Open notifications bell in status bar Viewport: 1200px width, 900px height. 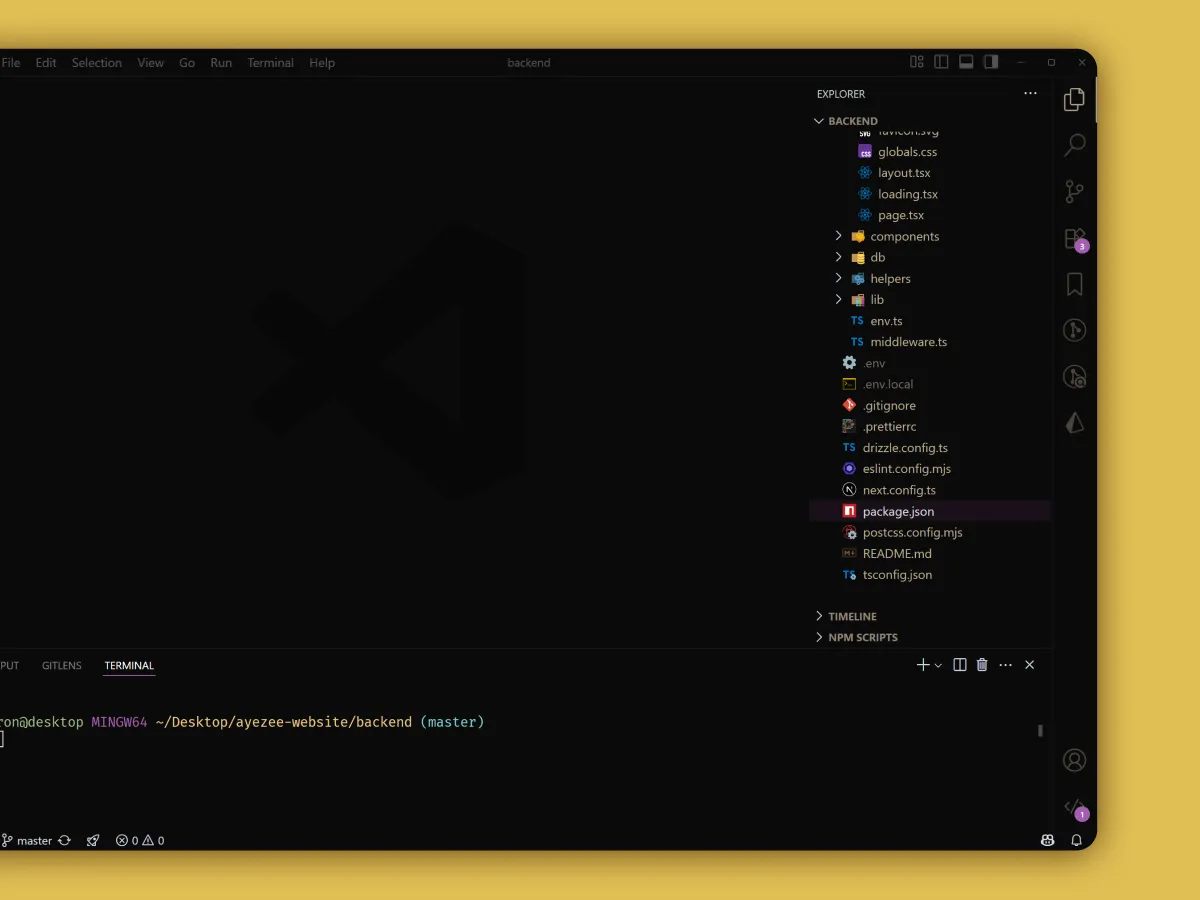[x=1077, y=841]
